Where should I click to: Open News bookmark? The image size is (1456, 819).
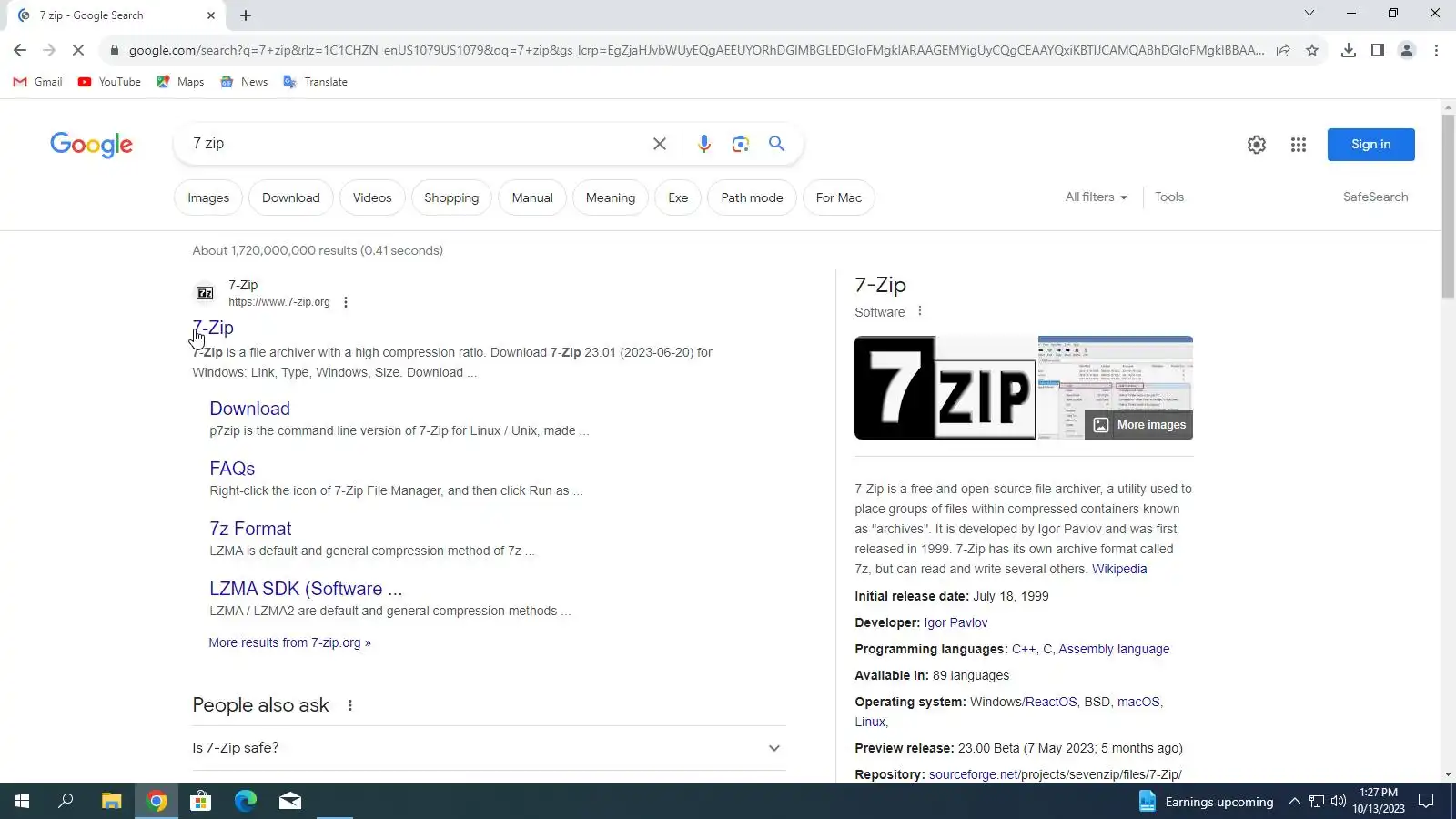[x=244, y=82]
